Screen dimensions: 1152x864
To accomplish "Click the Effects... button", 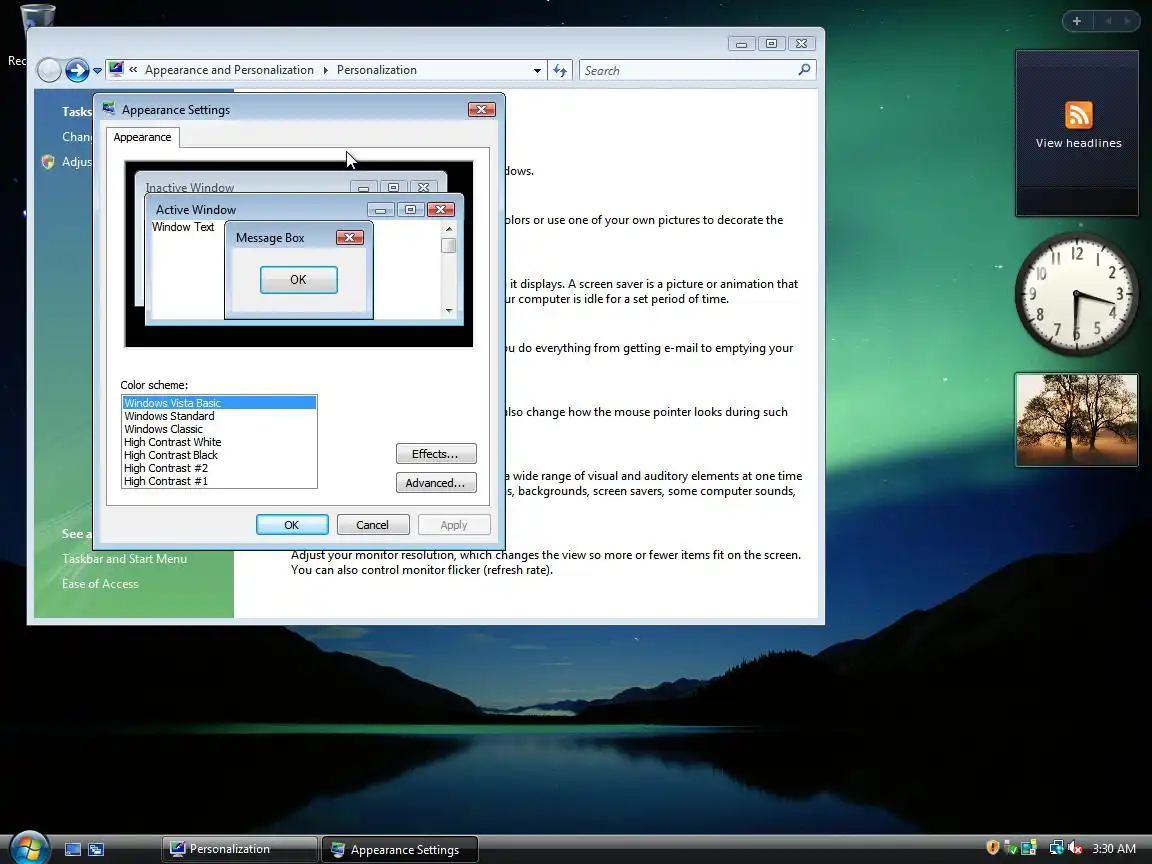I will click(436, 454).
